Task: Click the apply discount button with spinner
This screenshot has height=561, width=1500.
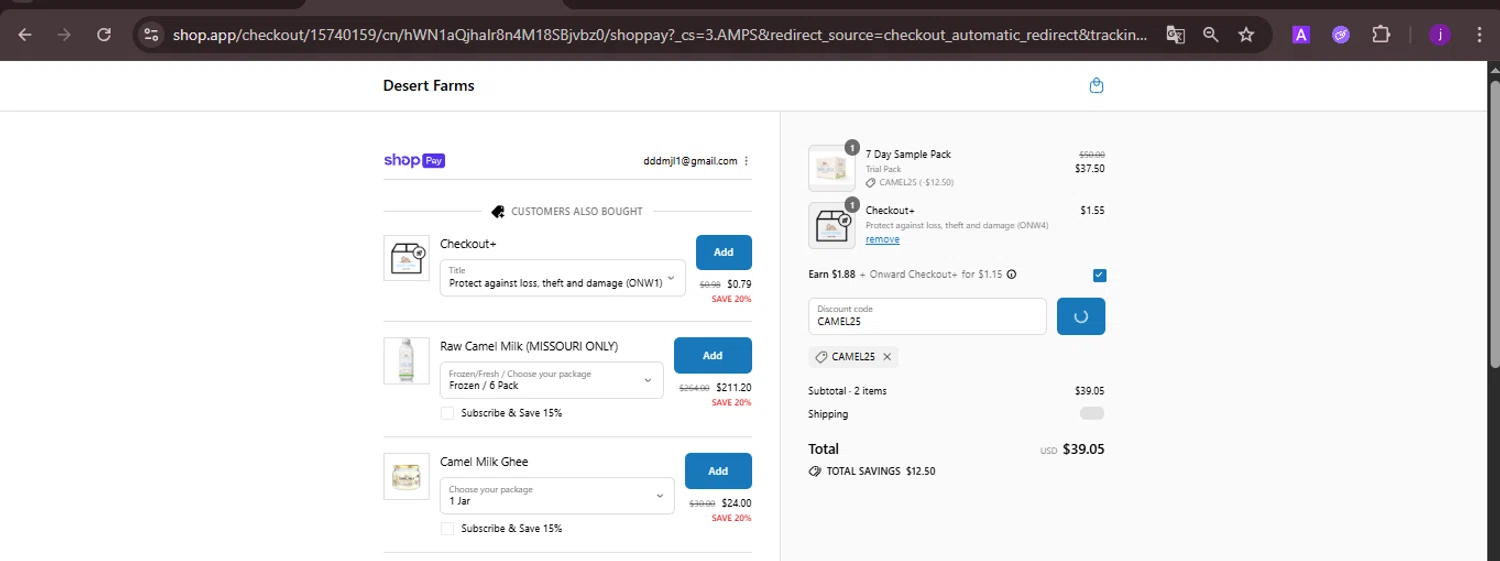Action: pos(1081,316)
